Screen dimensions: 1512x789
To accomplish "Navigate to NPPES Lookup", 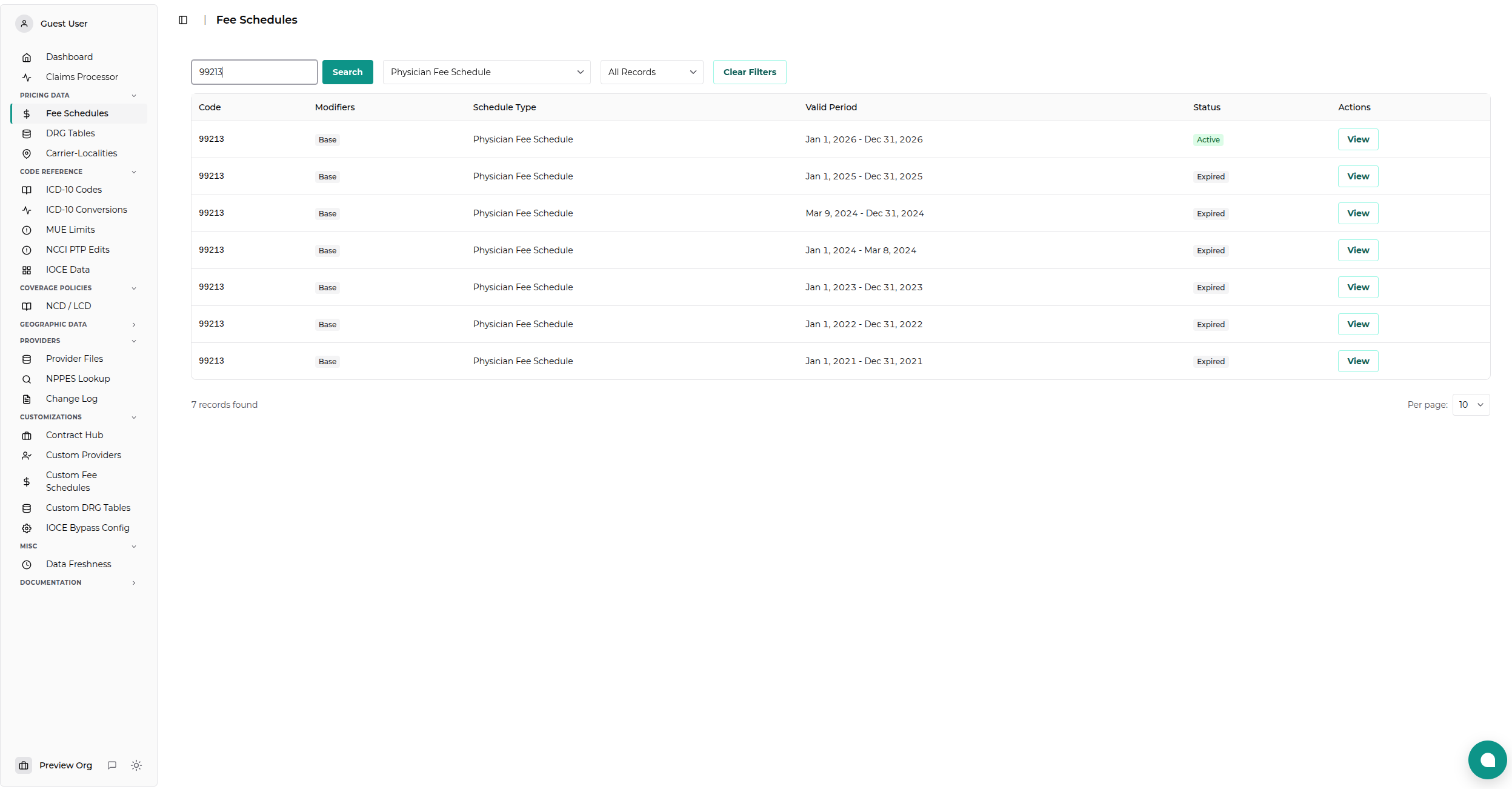I will click(79, 379).
